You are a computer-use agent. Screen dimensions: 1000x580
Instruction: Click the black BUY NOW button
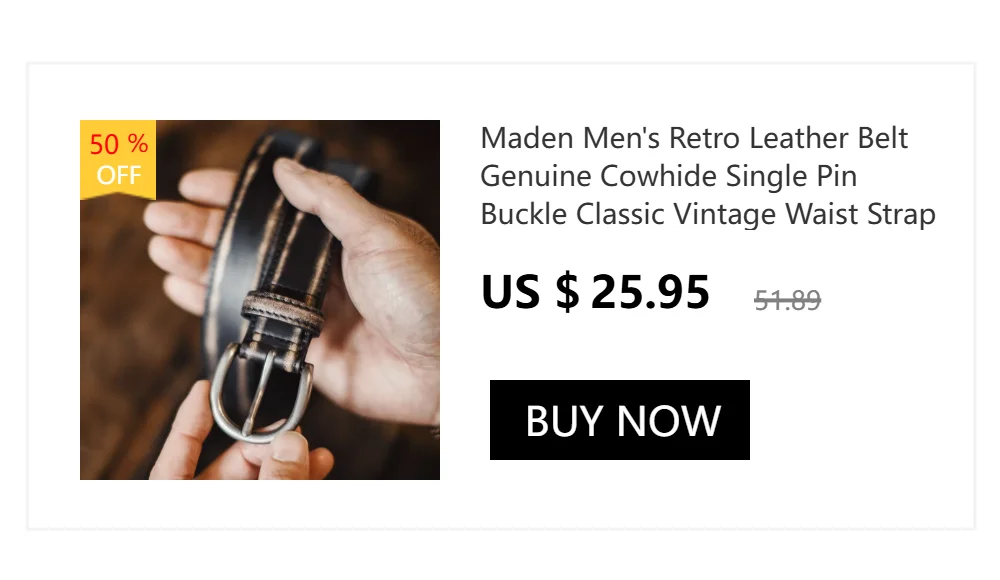tap(619, 420)
